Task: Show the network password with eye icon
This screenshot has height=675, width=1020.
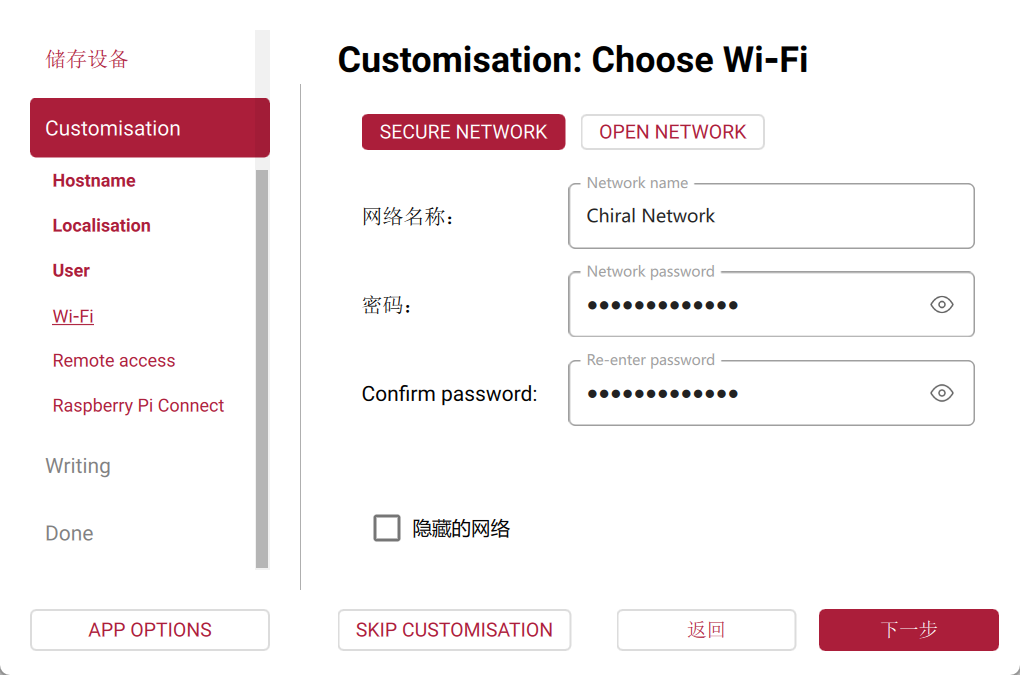Action: [941, 305]
